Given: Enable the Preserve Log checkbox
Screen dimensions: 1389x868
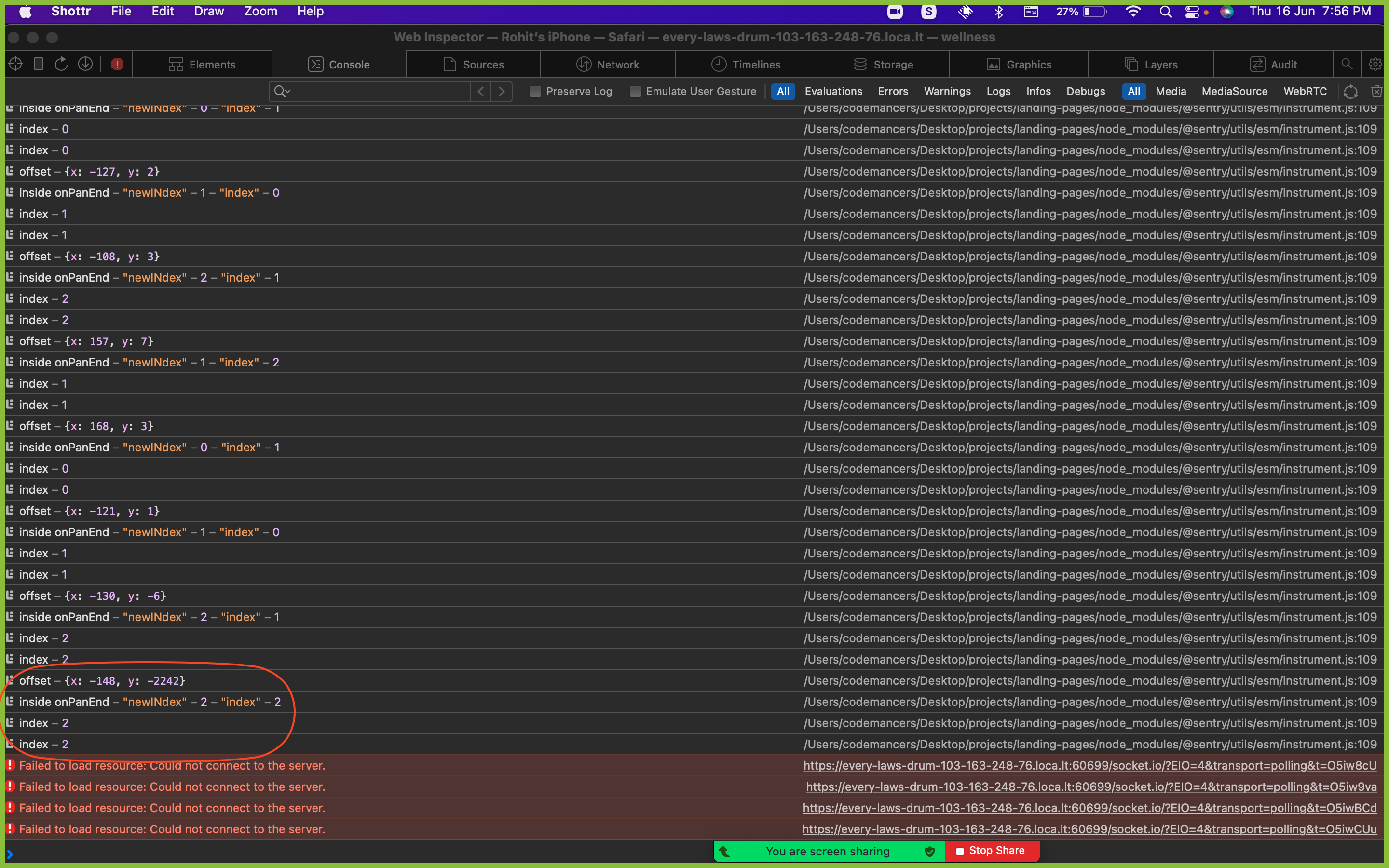Looking at the screenshot, I should click(x=535, y=91).
